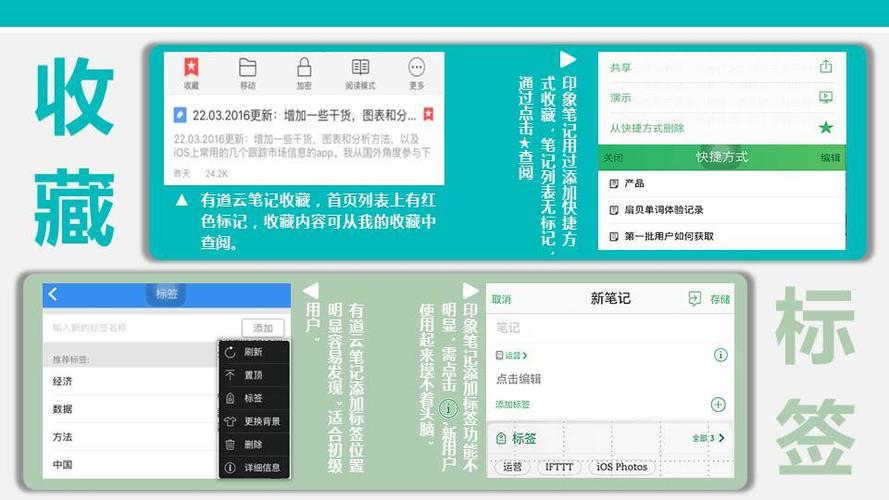Tap the 加密 lock icon
This screenshot has height=500, width=889.
point(304,67)
